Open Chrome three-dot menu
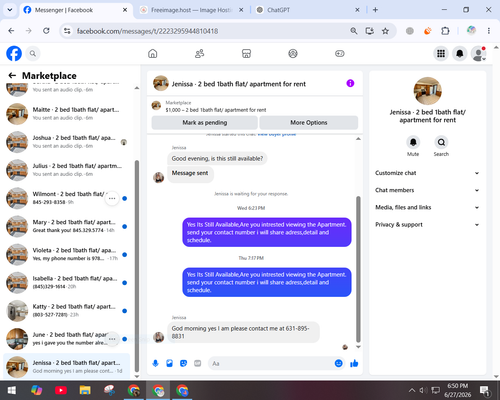This screenshot has height=400, width=500. click(x=489, y=31)
